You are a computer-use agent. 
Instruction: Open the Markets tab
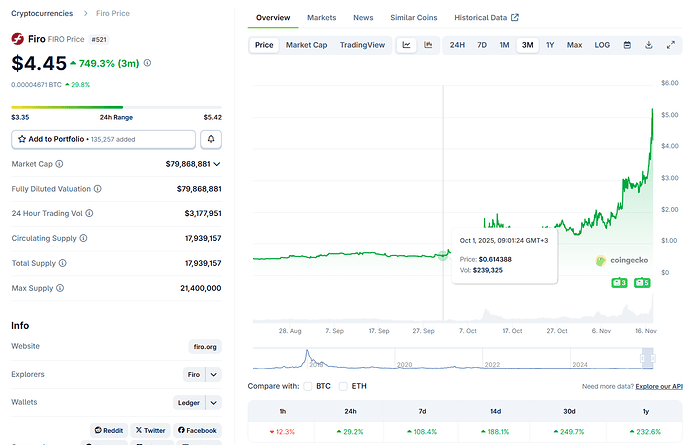click(x=321, y=18)
